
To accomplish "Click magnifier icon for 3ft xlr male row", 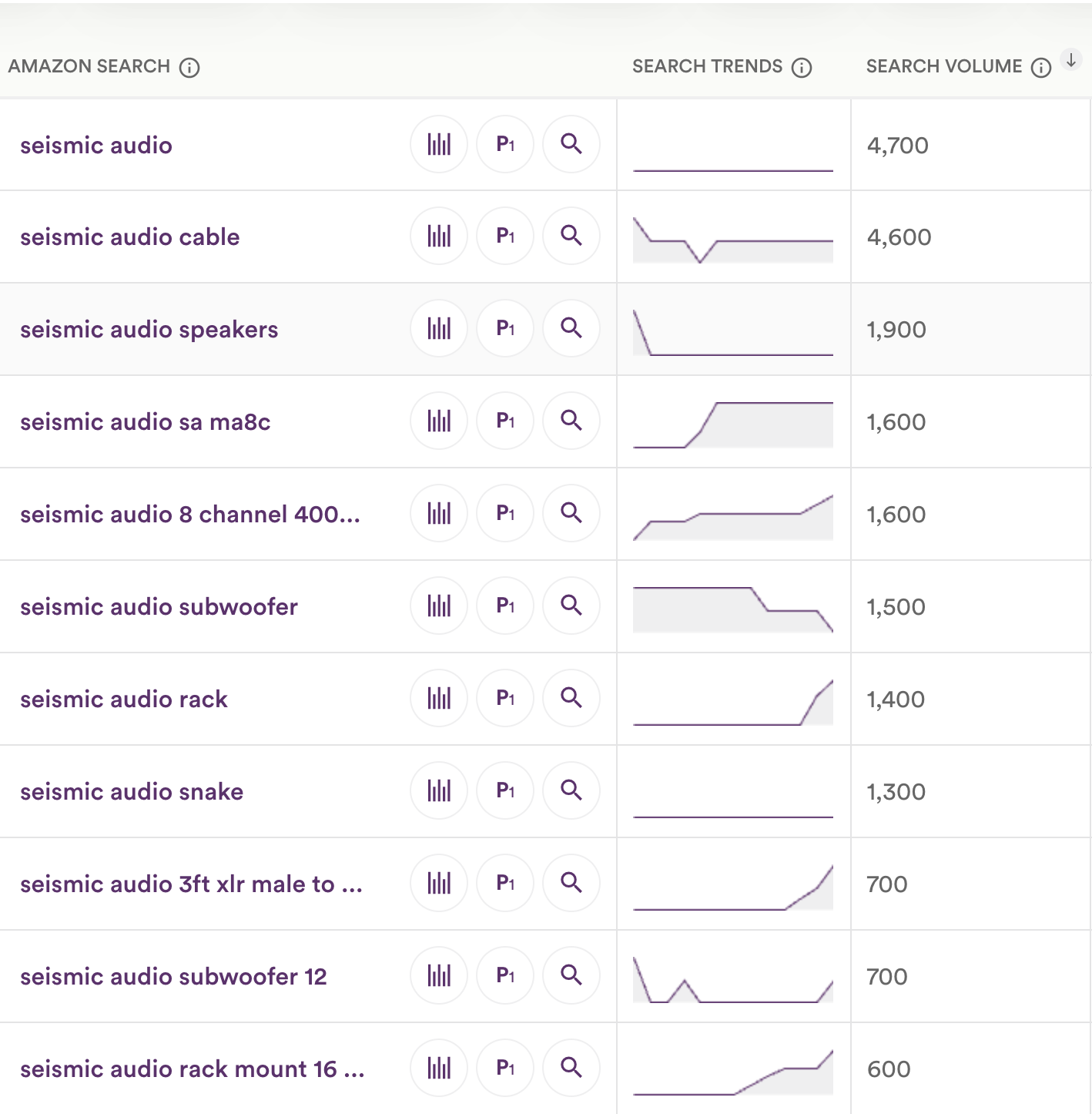I will click(x=571, y=883).
